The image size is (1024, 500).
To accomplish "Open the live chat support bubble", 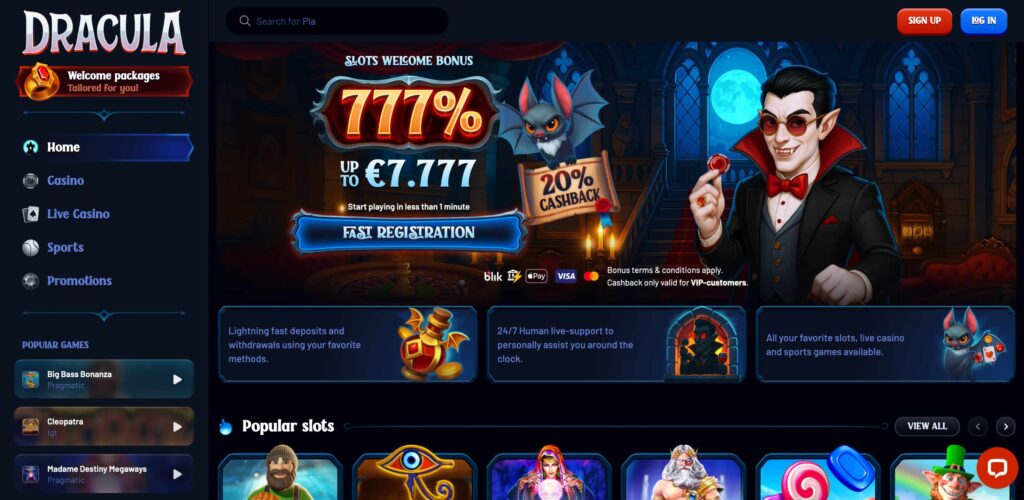I will pos(997,467).
